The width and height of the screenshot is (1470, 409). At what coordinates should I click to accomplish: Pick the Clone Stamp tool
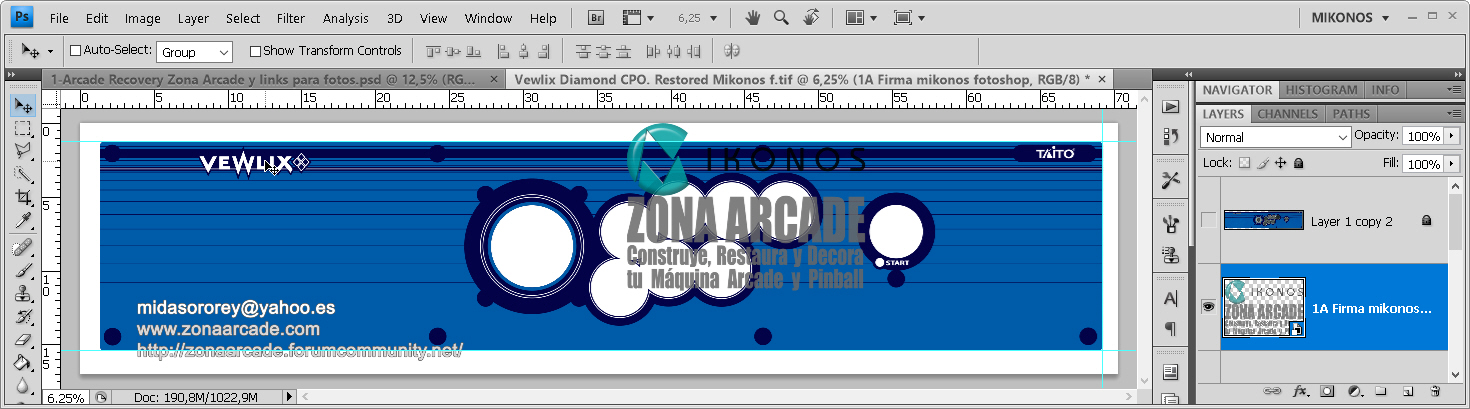coord(23,293)
